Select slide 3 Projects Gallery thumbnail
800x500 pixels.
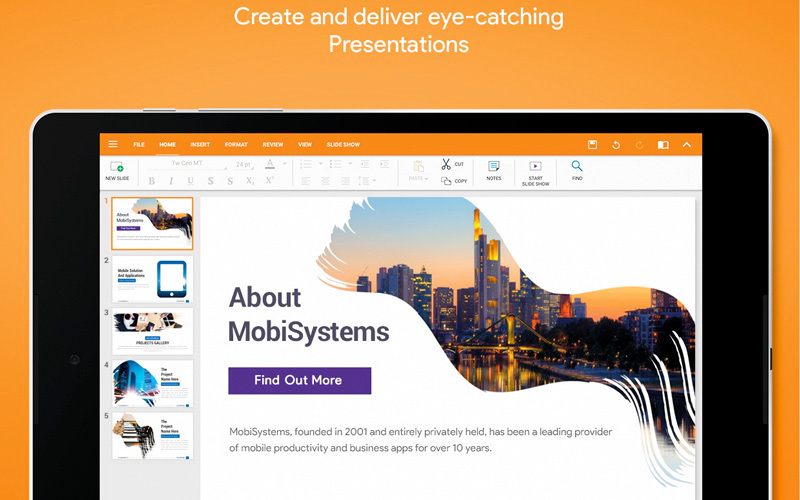[152, 330]
